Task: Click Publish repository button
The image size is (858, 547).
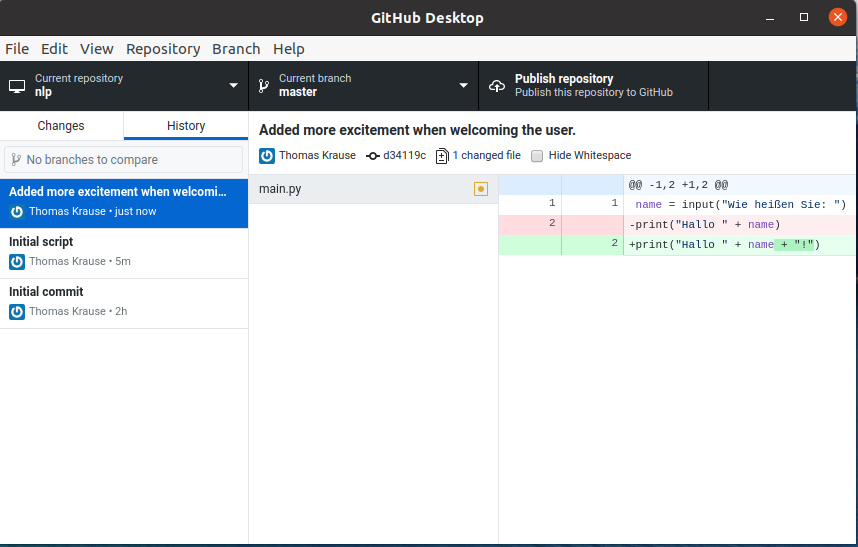Action: click(593, 86)
